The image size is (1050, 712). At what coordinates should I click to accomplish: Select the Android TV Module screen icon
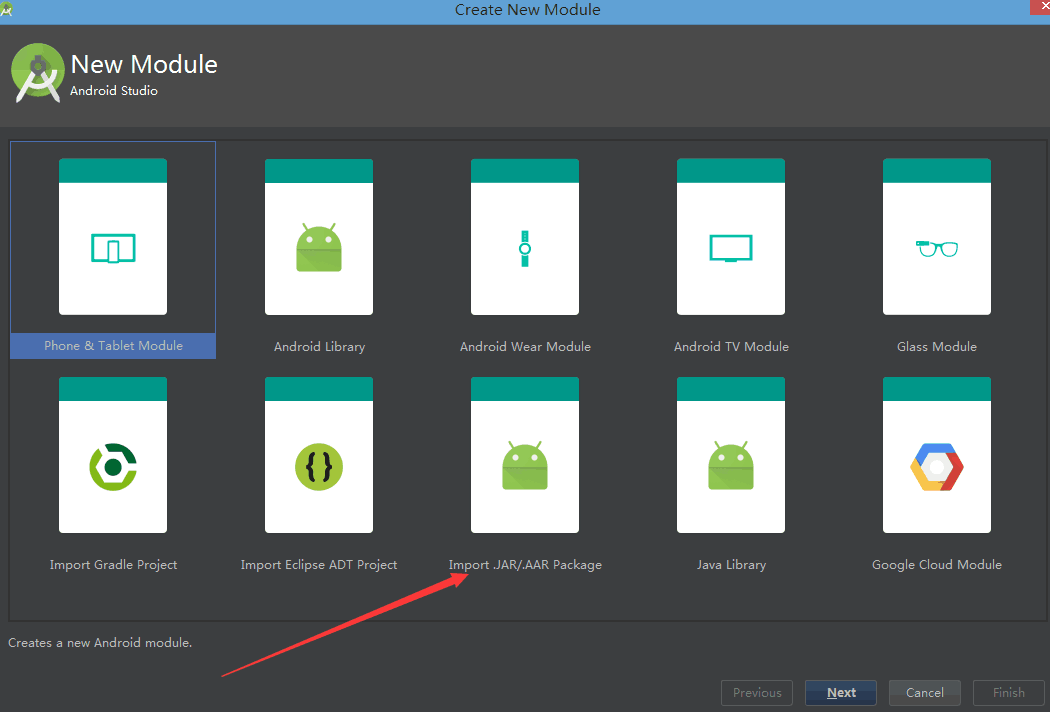click(x=731, y=248)
